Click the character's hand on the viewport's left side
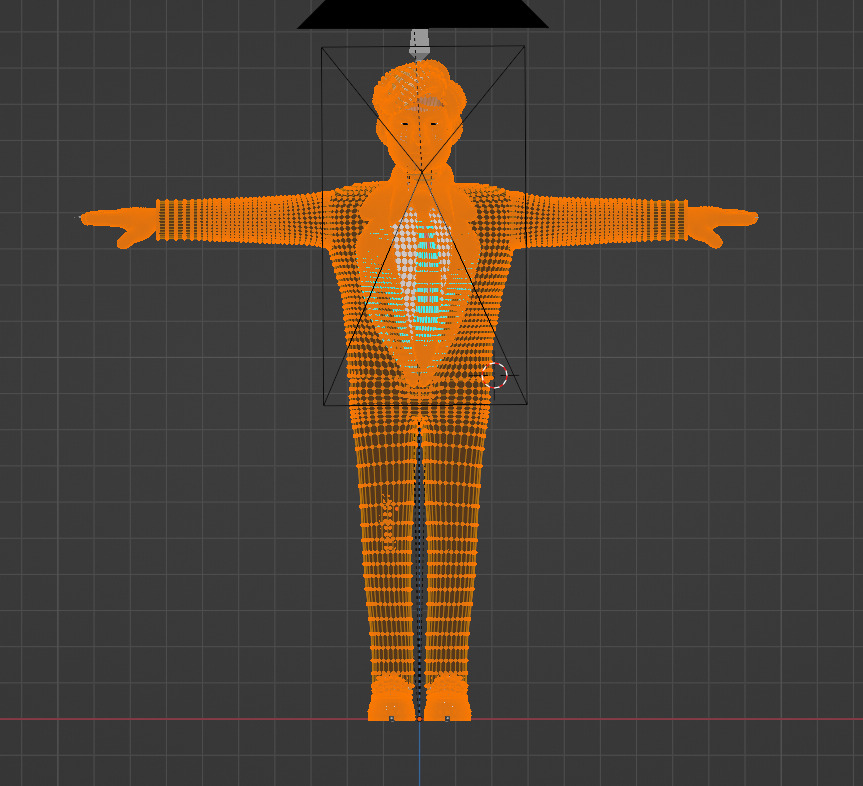Screen dimensions: 863x786 (119, 225)
